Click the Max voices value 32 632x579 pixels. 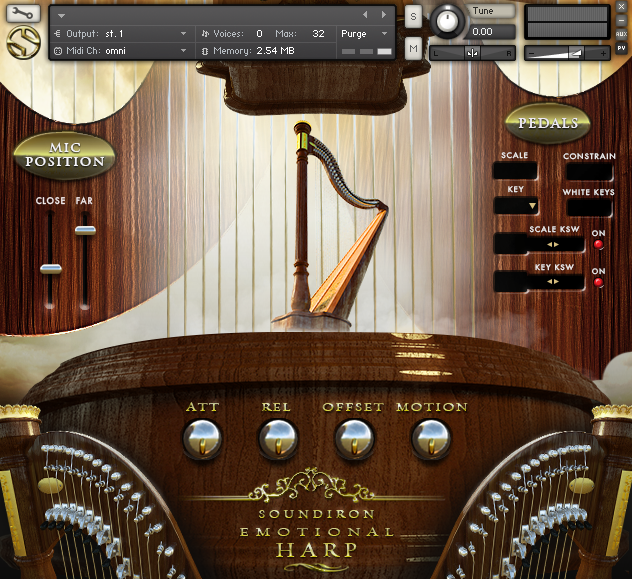(318, 34)
